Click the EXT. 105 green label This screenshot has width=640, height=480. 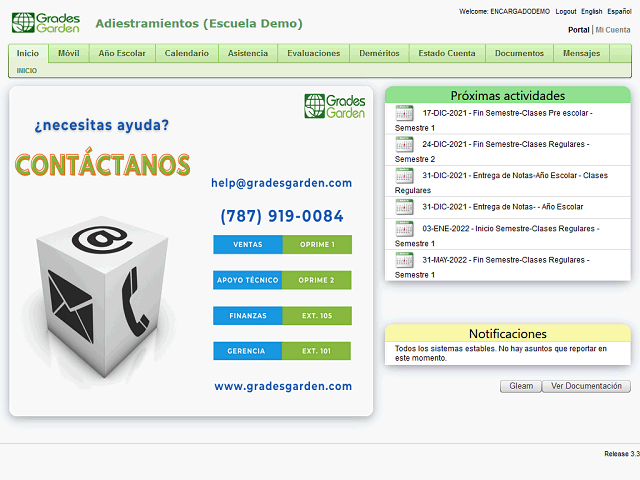point(317,316)
